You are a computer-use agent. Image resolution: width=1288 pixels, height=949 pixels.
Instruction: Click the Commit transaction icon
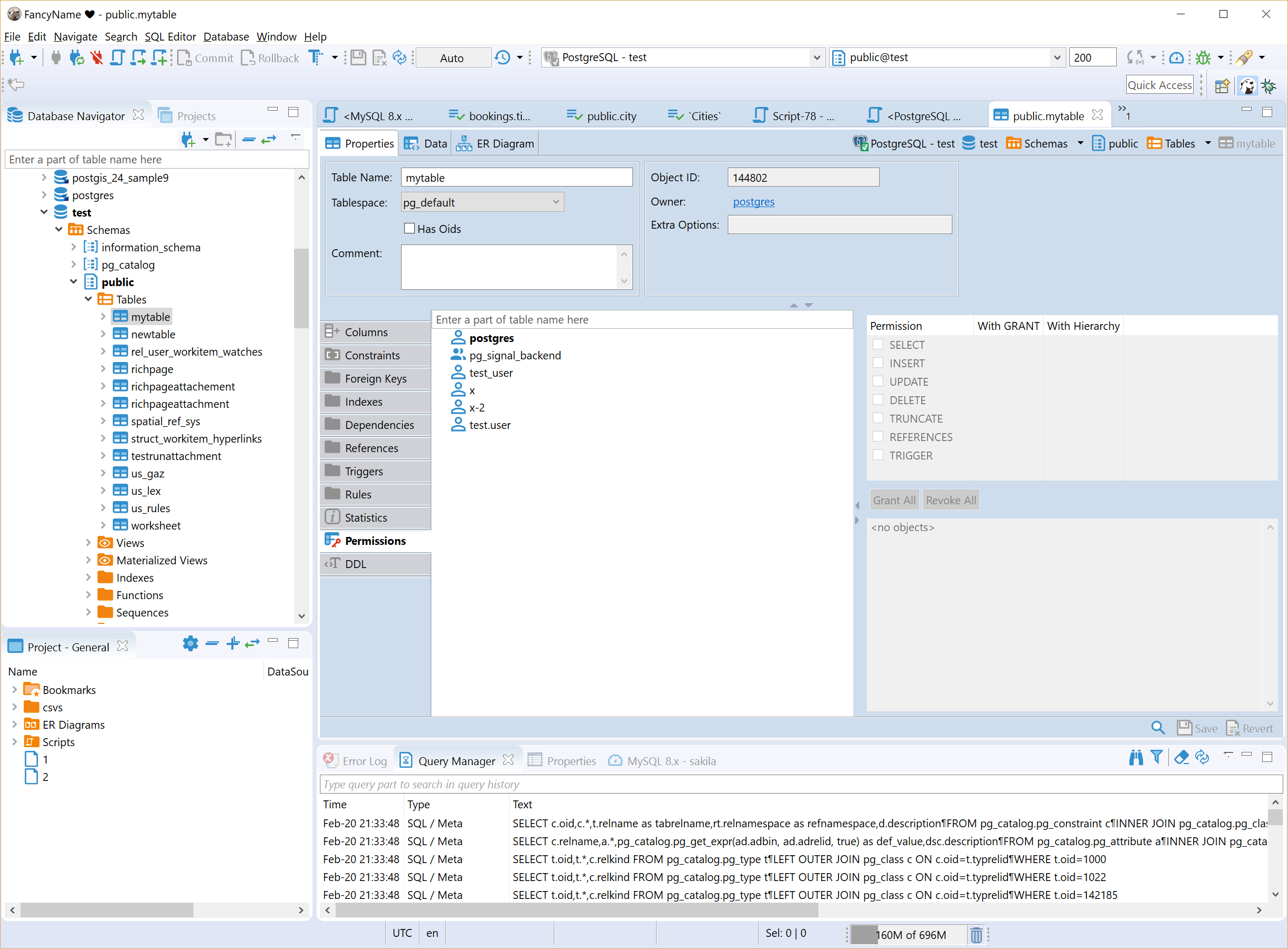point(186,57)
